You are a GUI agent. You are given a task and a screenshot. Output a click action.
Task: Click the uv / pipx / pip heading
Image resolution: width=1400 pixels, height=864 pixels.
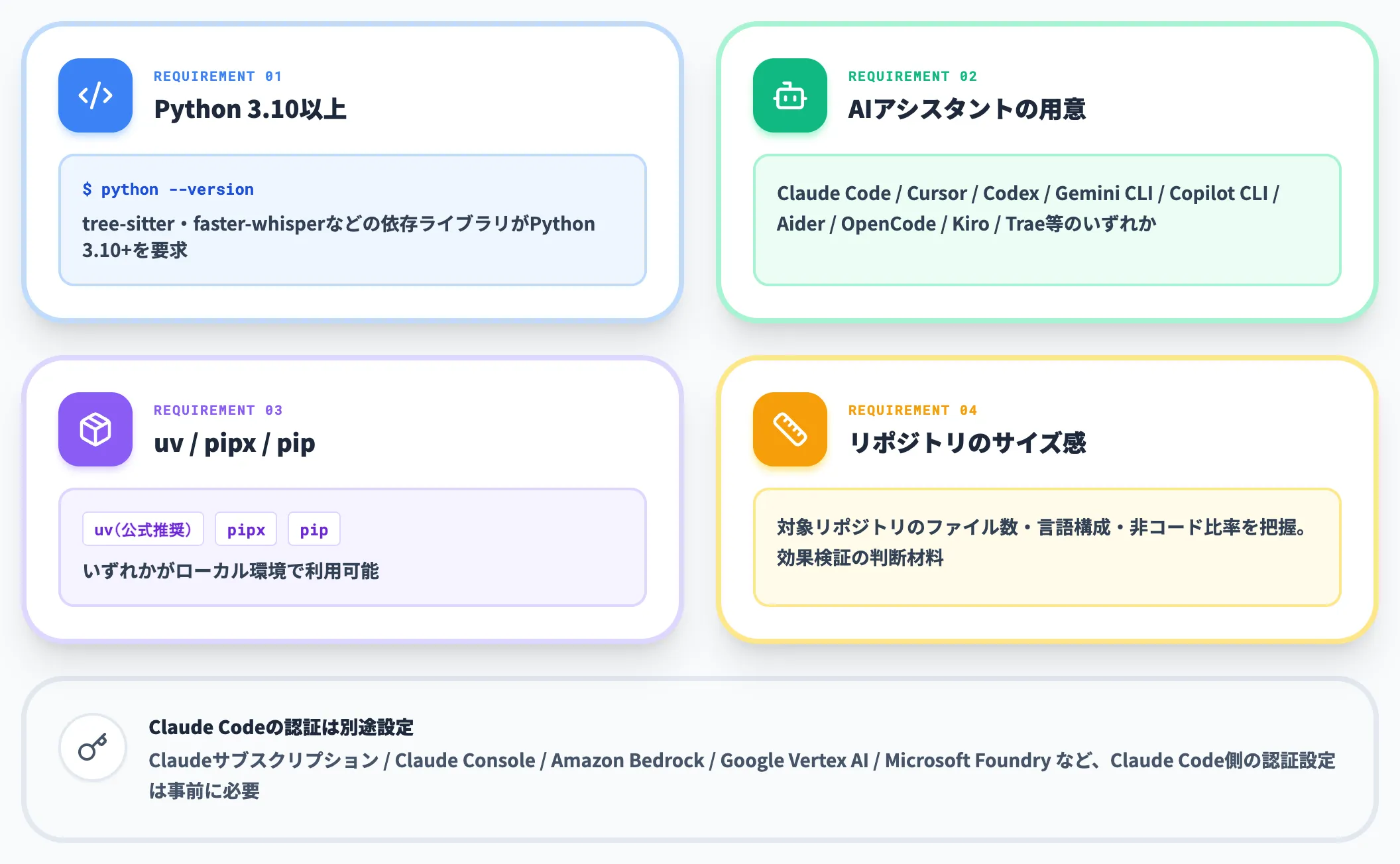coord(235,443)
